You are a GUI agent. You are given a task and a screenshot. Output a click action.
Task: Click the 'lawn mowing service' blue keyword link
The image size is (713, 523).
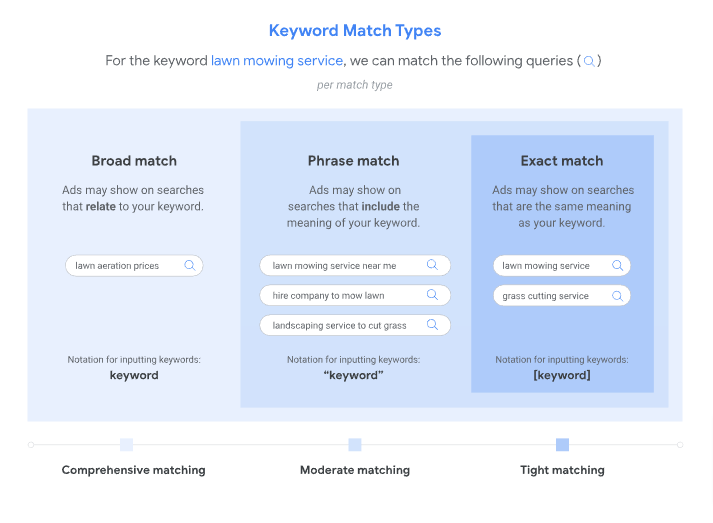point(277,61)
